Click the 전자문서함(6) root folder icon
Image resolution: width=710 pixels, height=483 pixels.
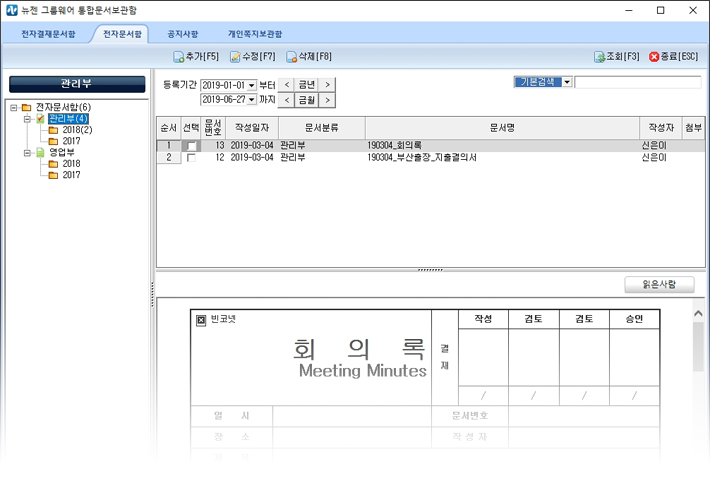(27, 107)
